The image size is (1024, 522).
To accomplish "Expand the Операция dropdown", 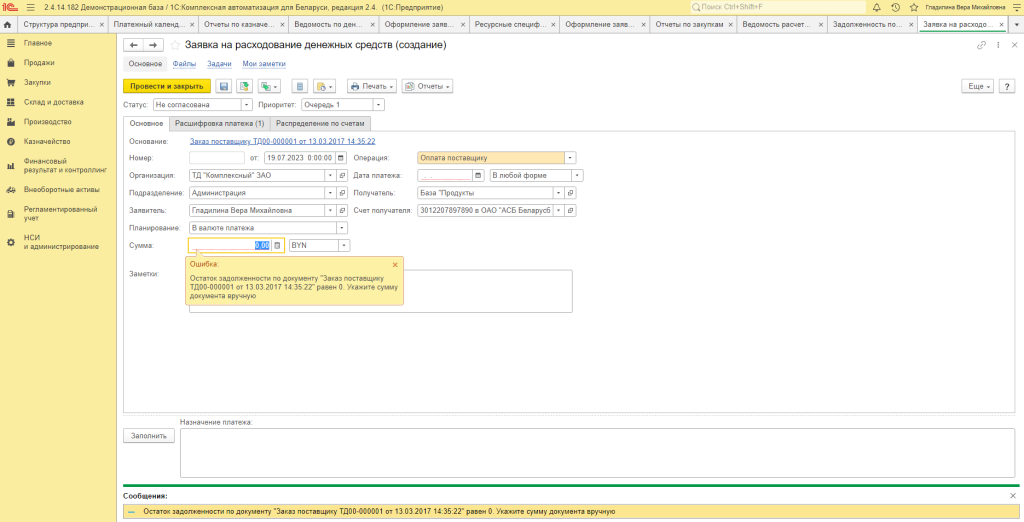I will click(570, 158).
